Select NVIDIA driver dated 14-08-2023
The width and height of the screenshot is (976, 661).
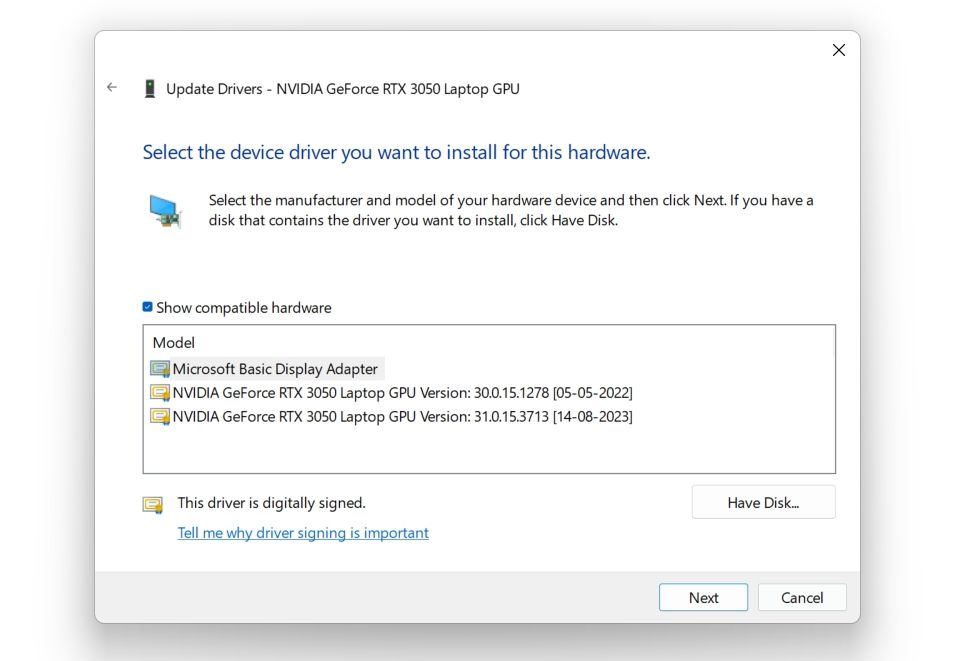pos(402,416)
